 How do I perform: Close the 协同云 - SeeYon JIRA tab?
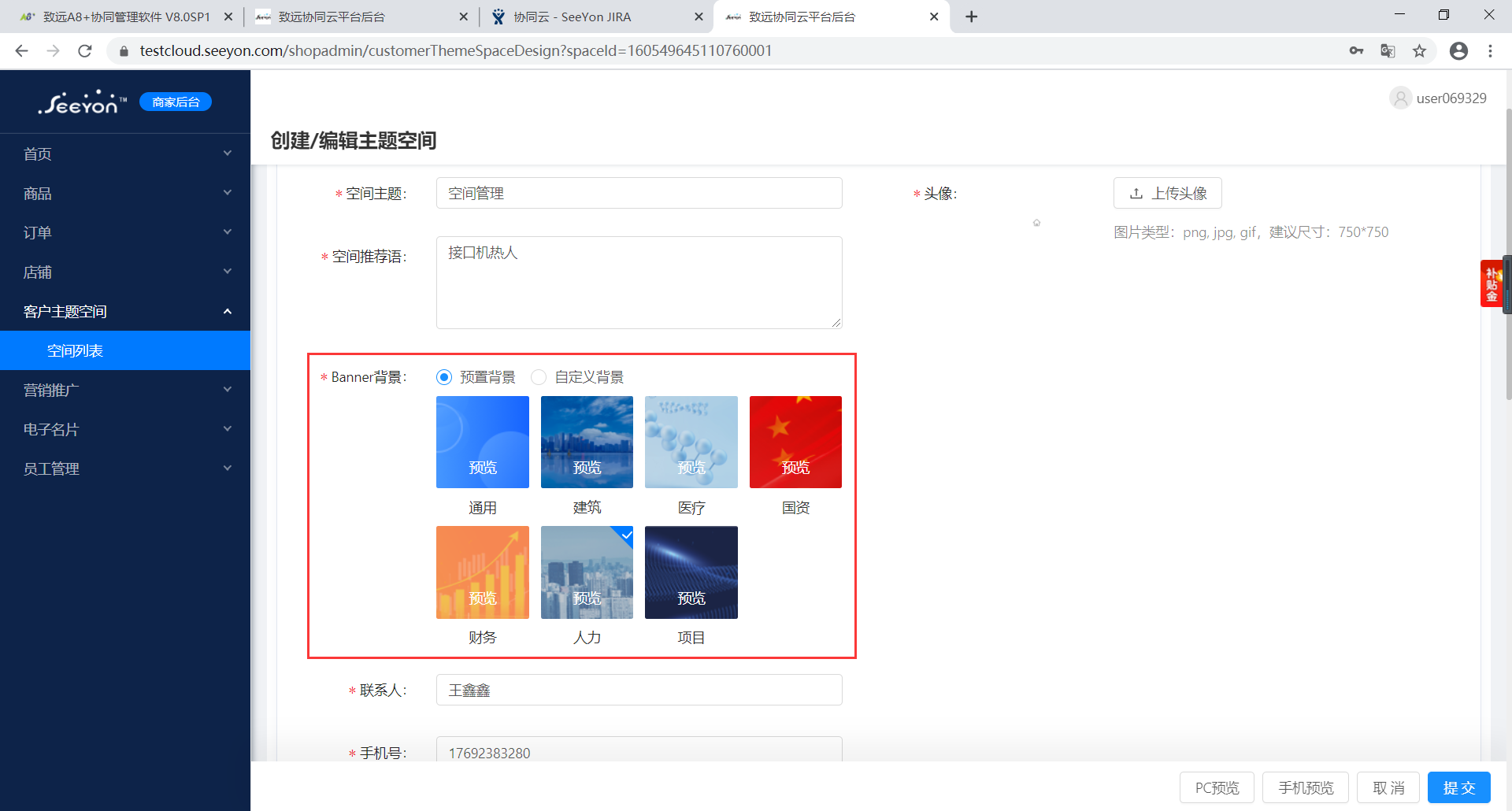(699, 17)
